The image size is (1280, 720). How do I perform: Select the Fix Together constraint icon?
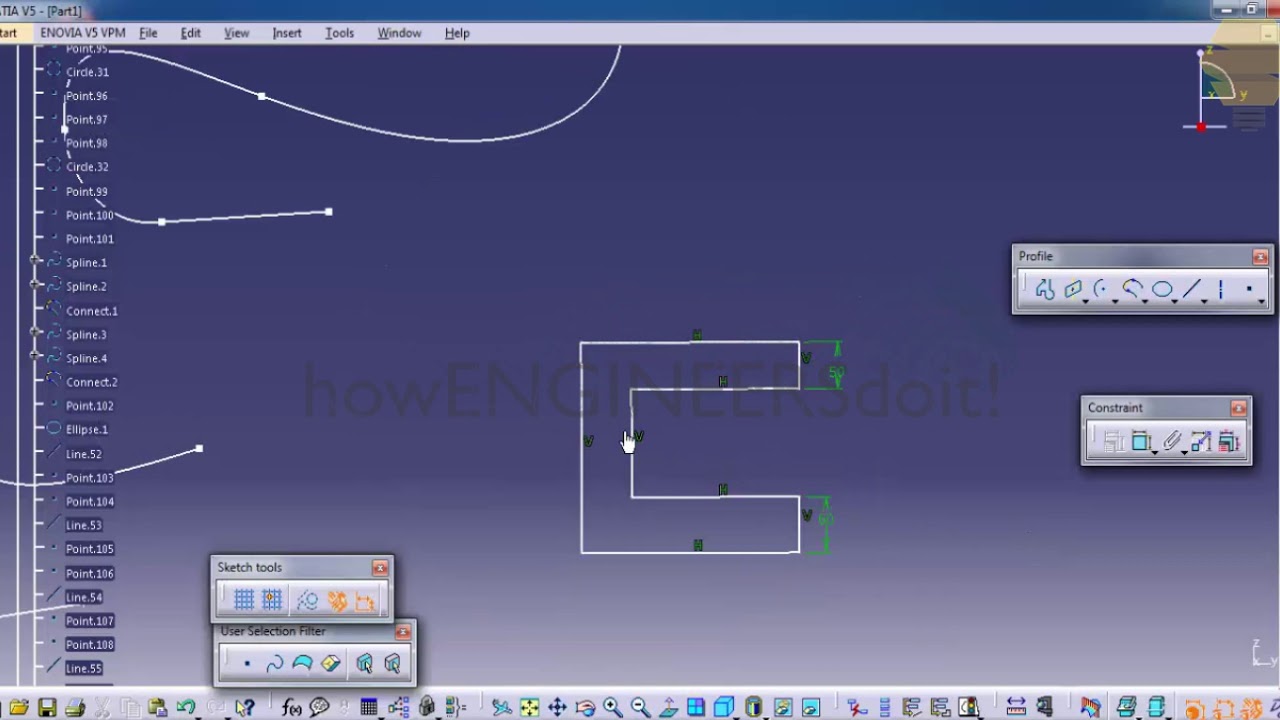coord(1172,442)
